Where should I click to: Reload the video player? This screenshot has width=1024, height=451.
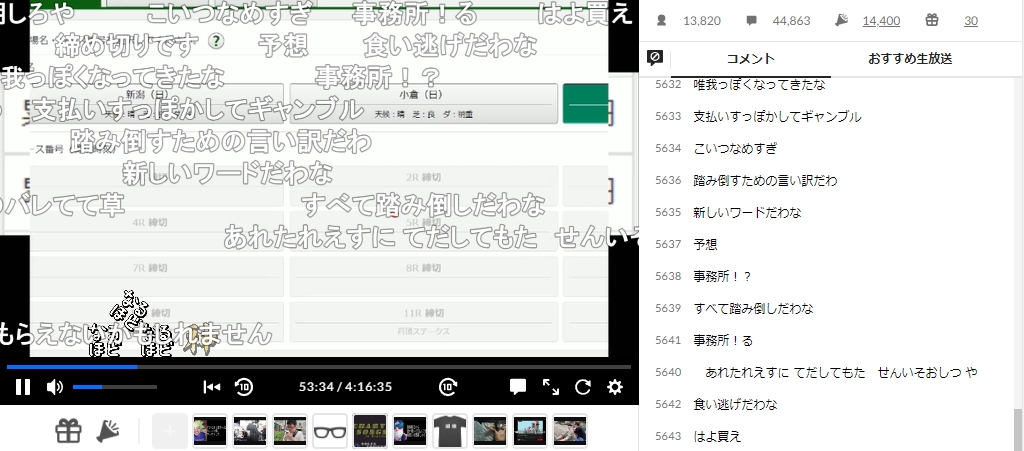click(x=583, y=387)
